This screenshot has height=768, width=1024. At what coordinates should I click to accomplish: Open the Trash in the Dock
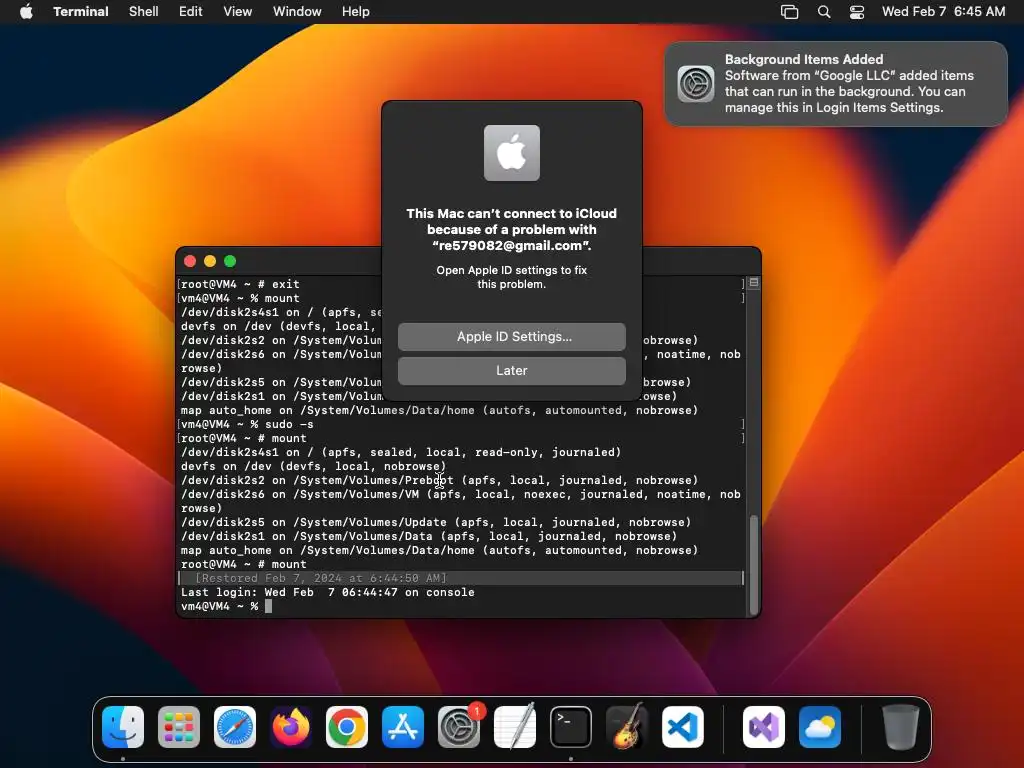click(901, 727)
